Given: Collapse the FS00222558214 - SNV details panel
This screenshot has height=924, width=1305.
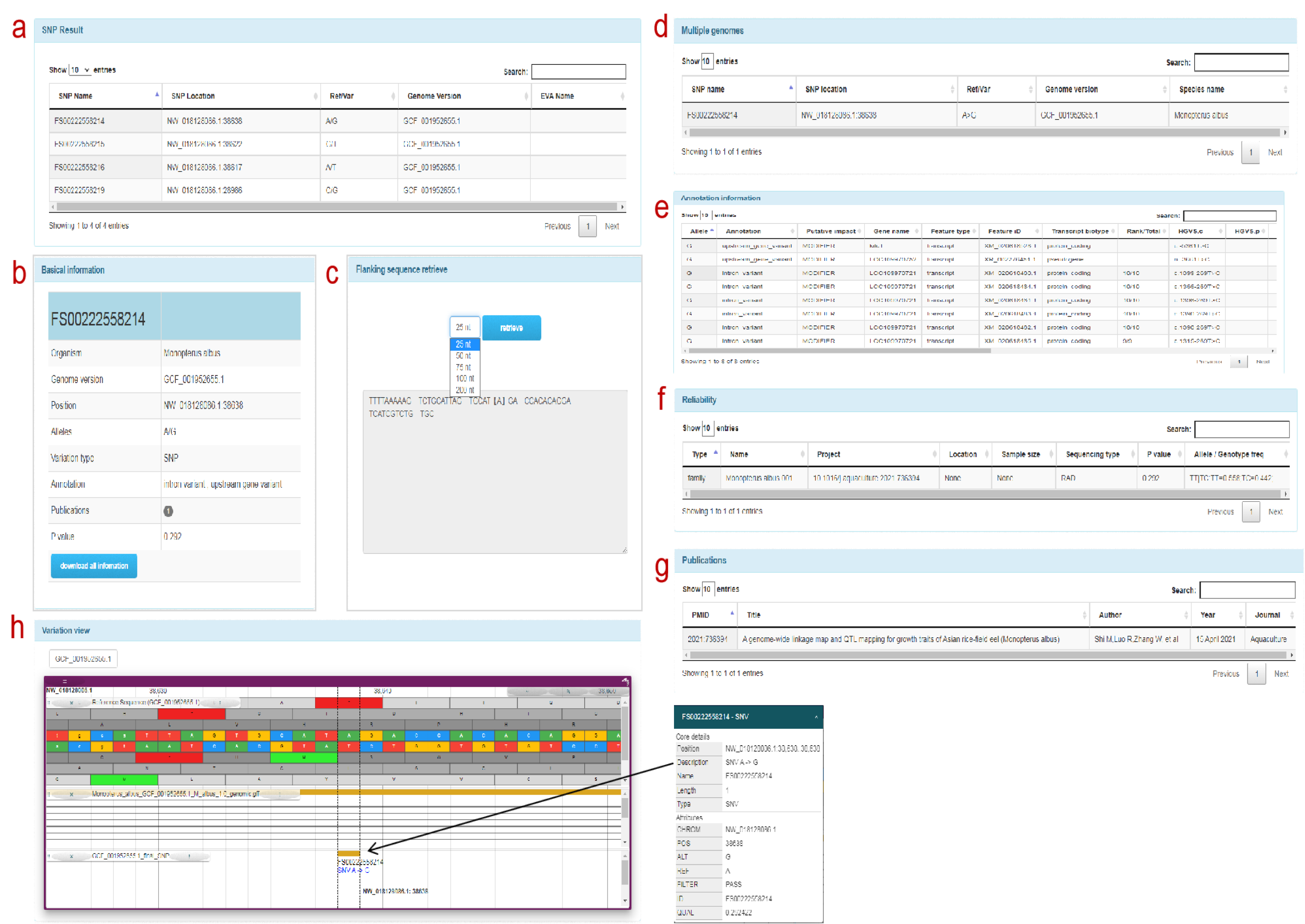Looking at the screenshot, I should (816, 717).
